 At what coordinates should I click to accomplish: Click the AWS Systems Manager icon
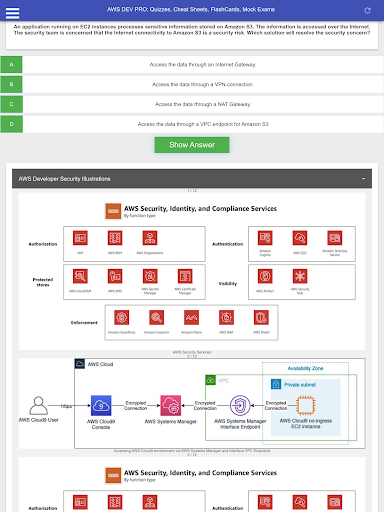point(171,406)
